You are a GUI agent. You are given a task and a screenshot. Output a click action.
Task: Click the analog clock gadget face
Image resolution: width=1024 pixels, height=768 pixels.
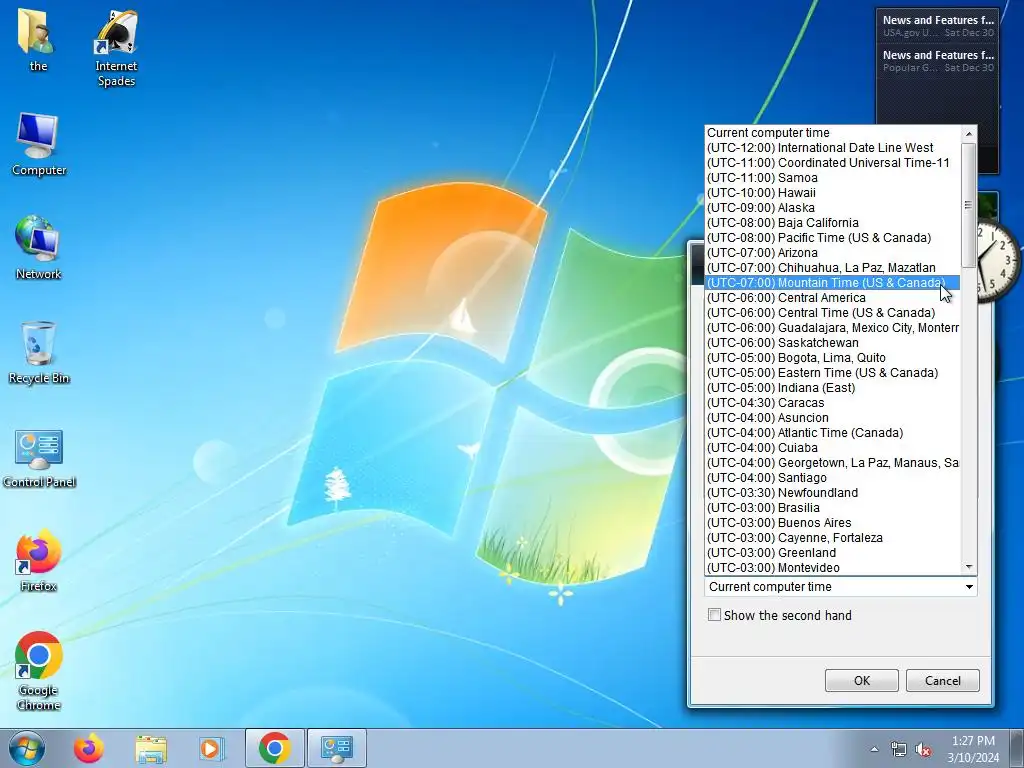[999, 261]
